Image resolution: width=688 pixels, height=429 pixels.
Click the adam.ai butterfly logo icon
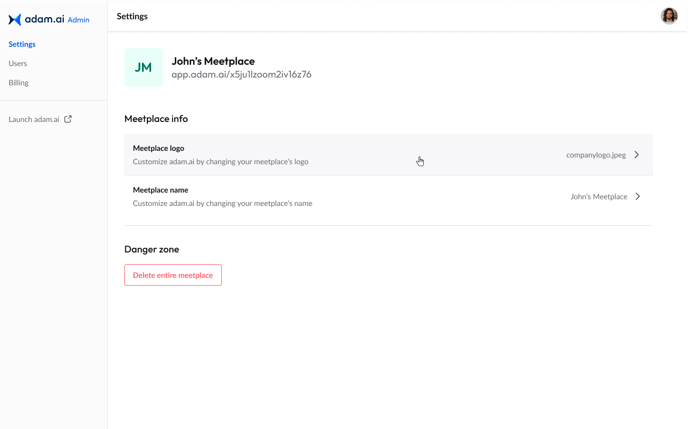pos(14,19)
